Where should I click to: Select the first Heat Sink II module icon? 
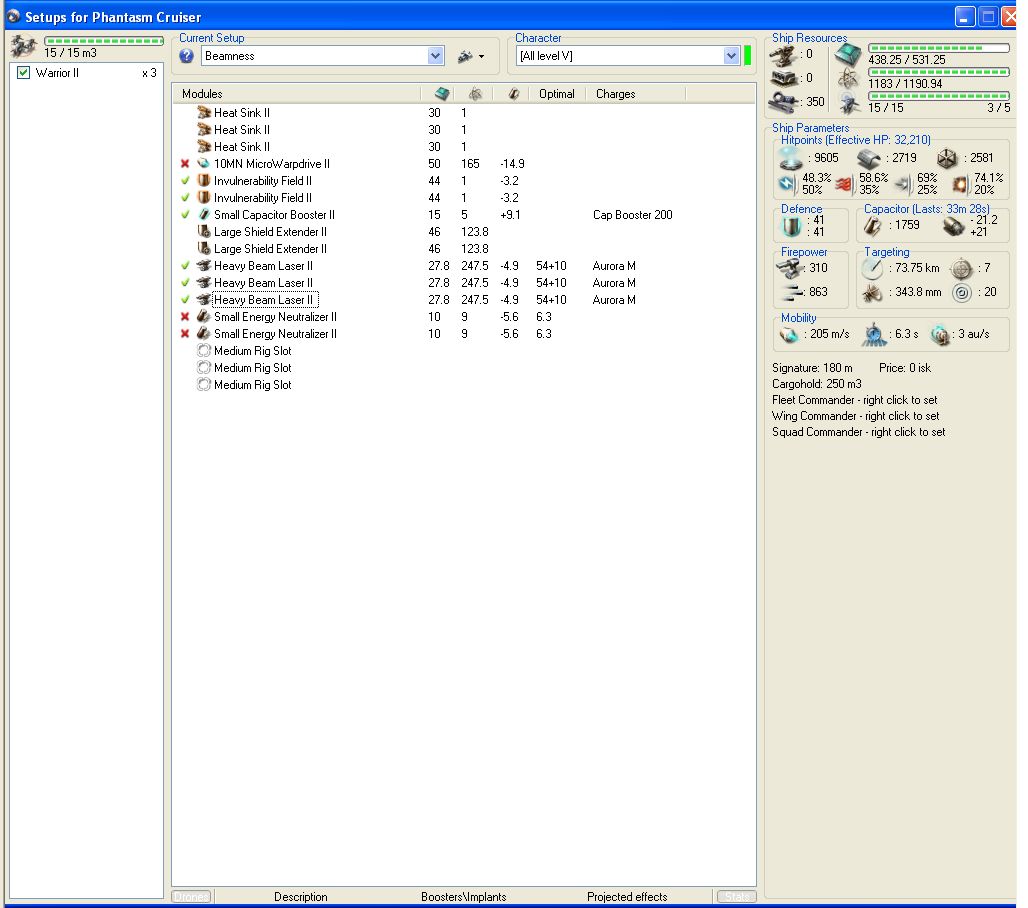[204, 113]
